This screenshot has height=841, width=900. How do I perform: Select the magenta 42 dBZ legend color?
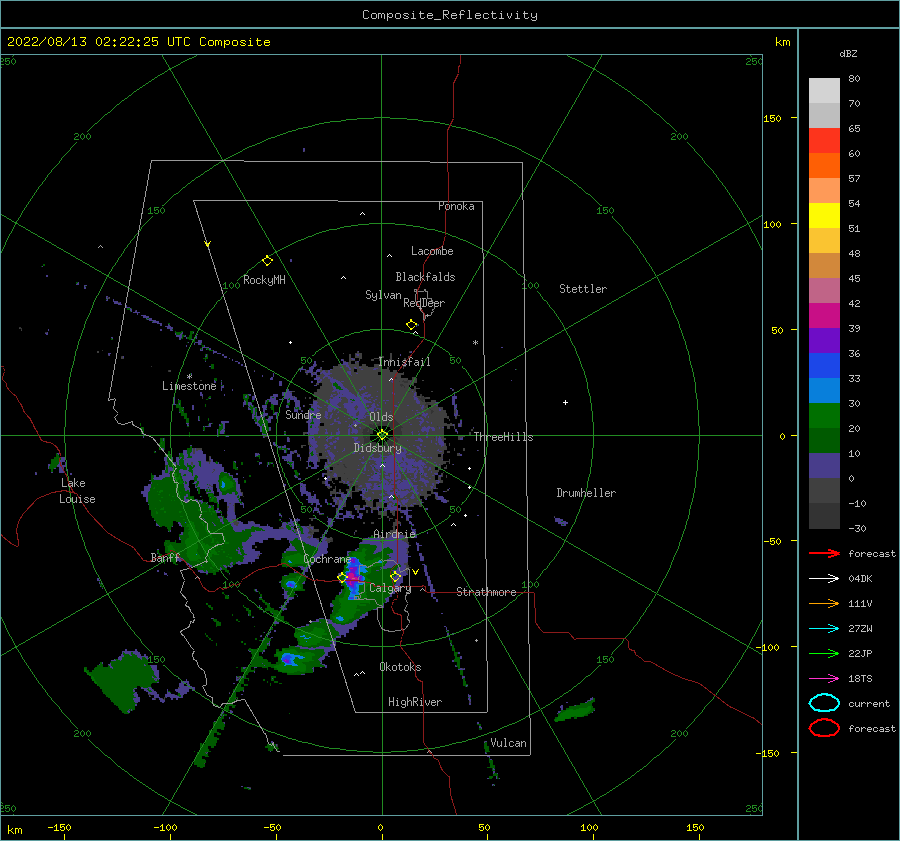(824, 315)
